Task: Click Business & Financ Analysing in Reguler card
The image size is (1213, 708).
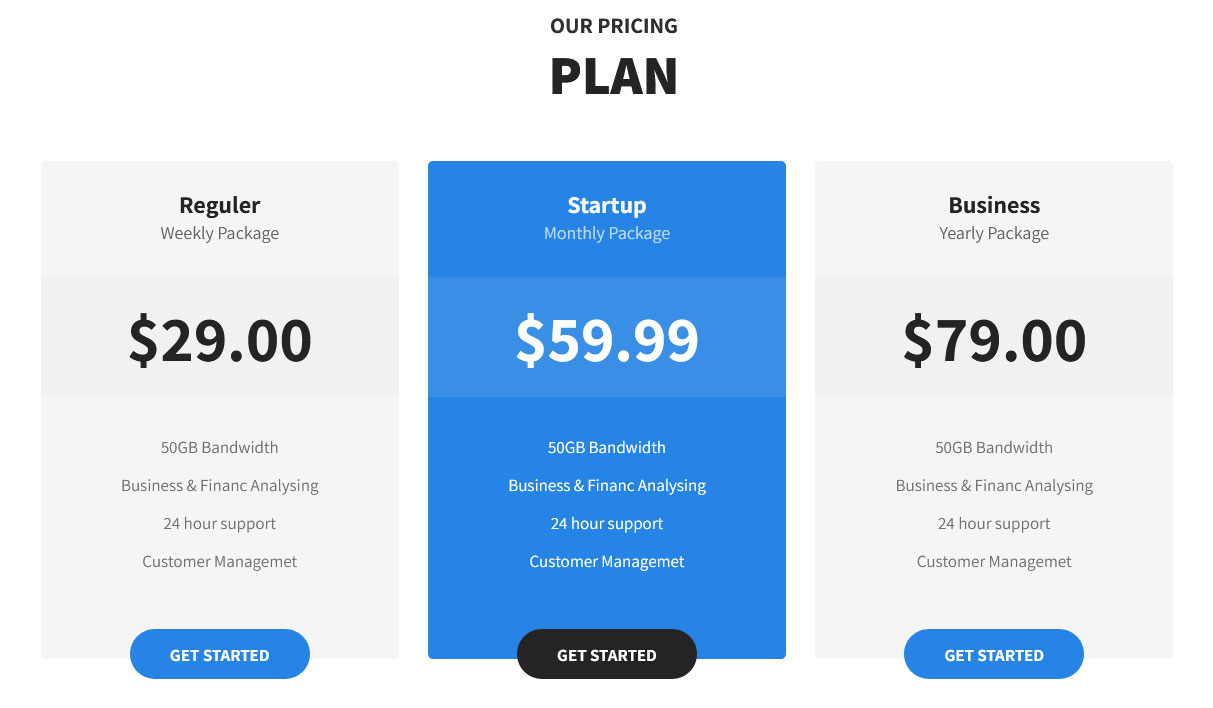Action: pyautogui.click(x=220, y=485)
